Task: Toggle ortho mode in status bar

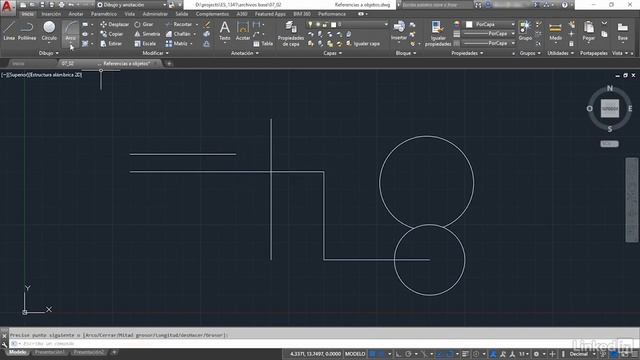Action: click(x=398, y=354)
